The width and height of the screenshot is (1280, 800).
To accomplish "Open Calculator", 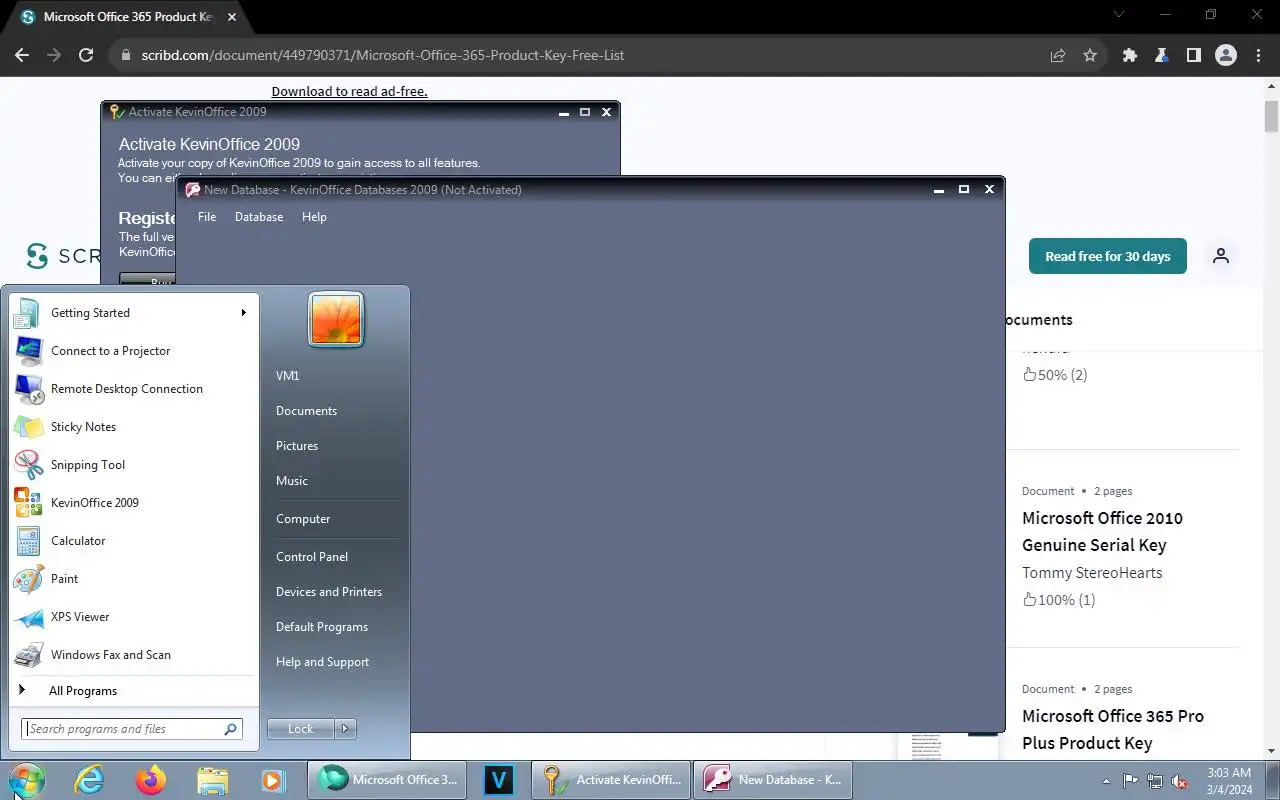I will point(133,541).
